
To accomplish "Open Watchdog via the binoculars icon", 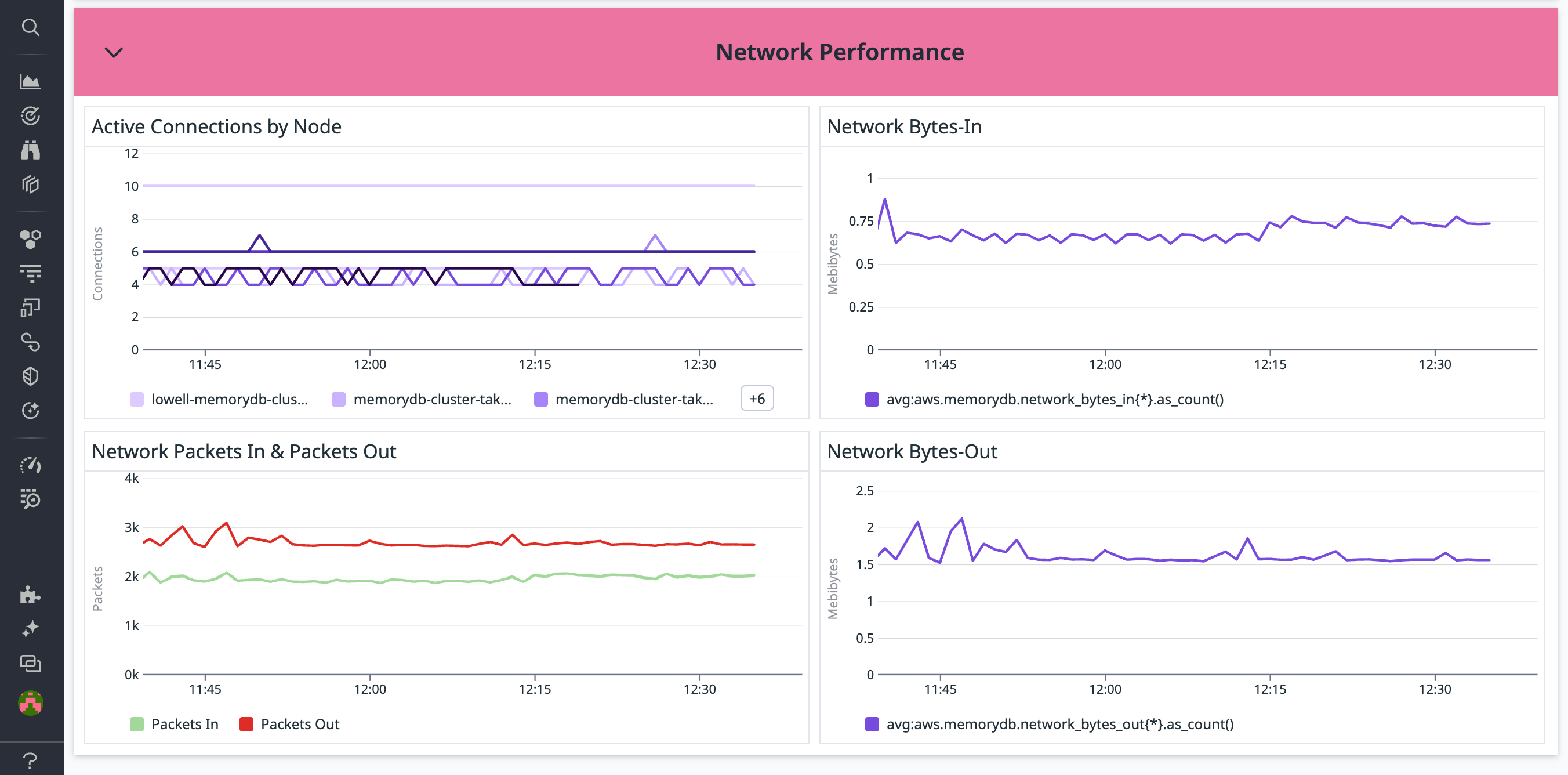I will (31, 150).
